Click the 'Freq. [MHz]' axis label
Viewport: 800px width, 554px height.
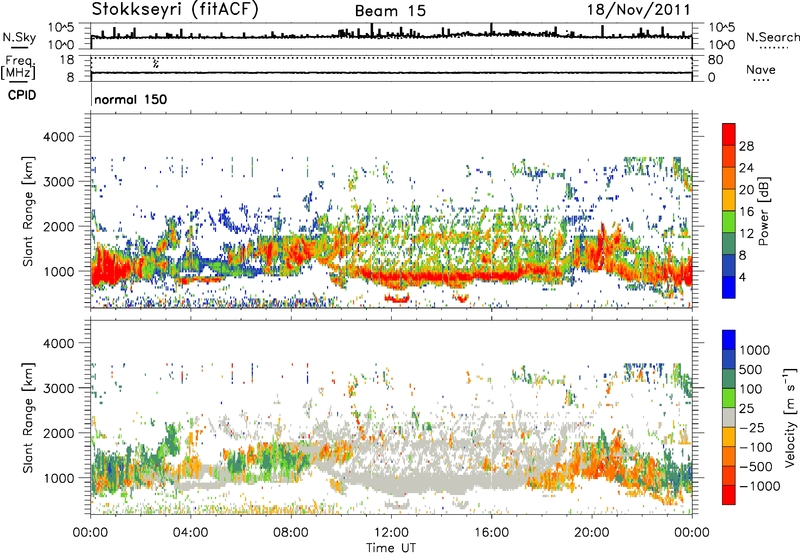pos(19,67)
